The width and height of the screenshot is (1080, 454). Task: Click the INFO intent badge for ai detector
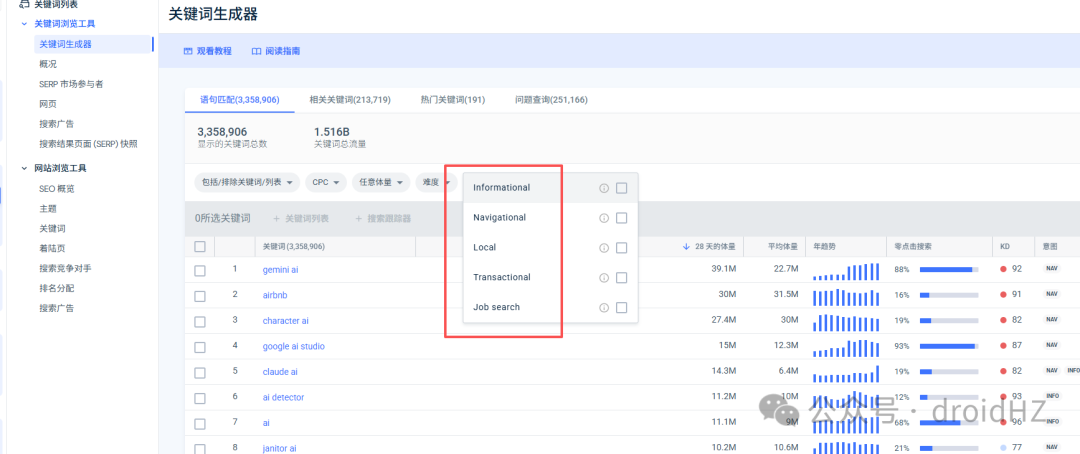pyautogui.click(x=1052, y=396)
